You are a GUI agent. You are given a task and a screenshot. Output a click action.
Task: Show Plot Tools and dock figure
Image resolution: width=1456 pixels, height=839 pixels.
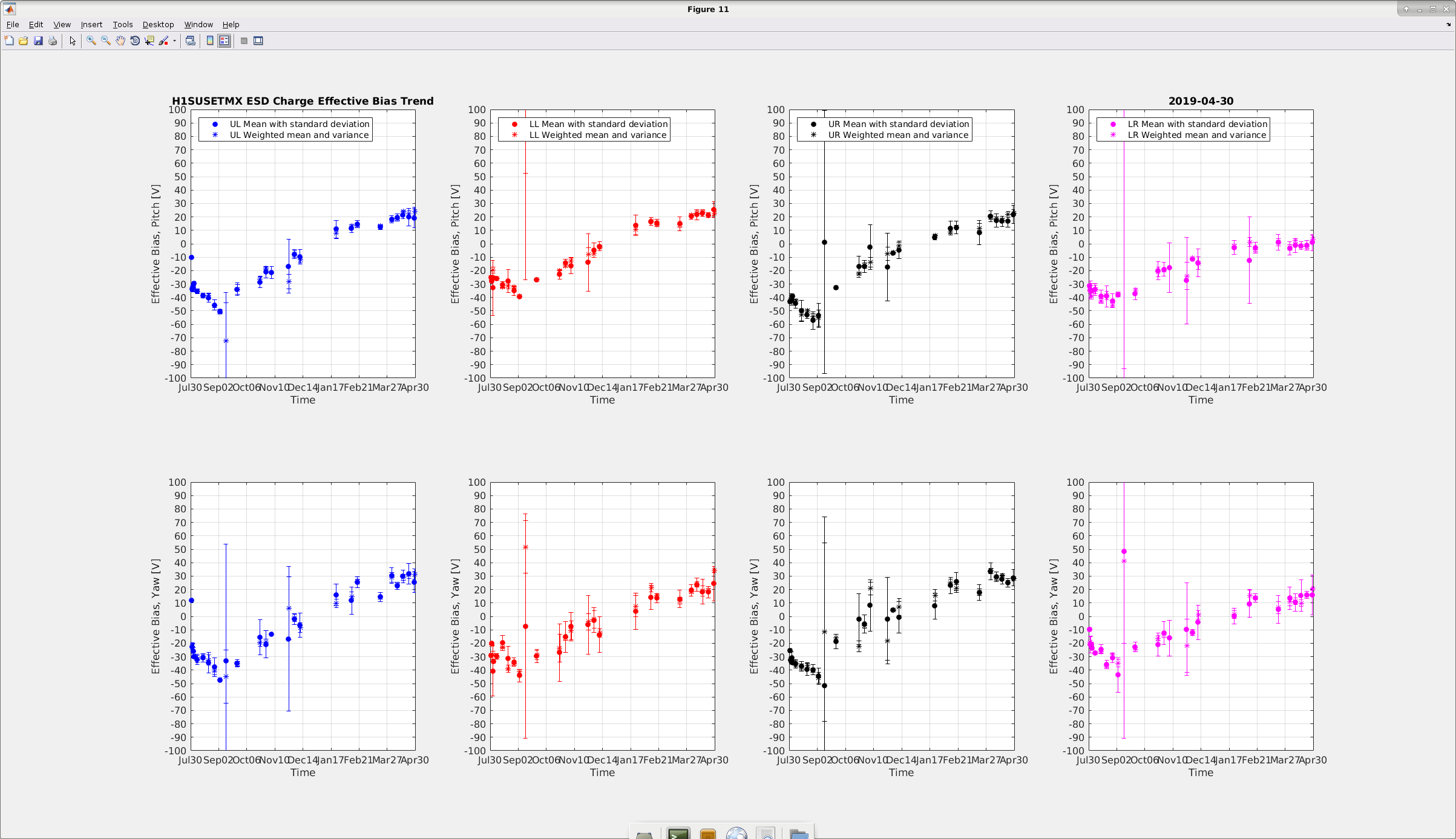tap(258, 41)
